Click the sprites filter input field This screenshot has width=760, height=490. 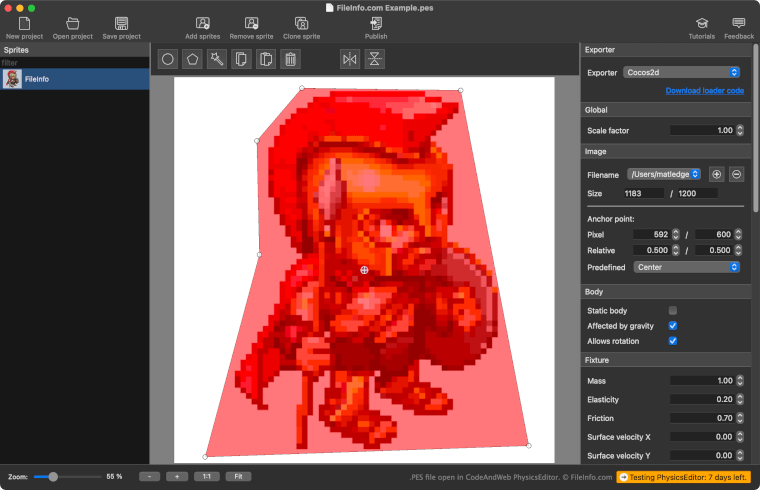pos(75,63)
